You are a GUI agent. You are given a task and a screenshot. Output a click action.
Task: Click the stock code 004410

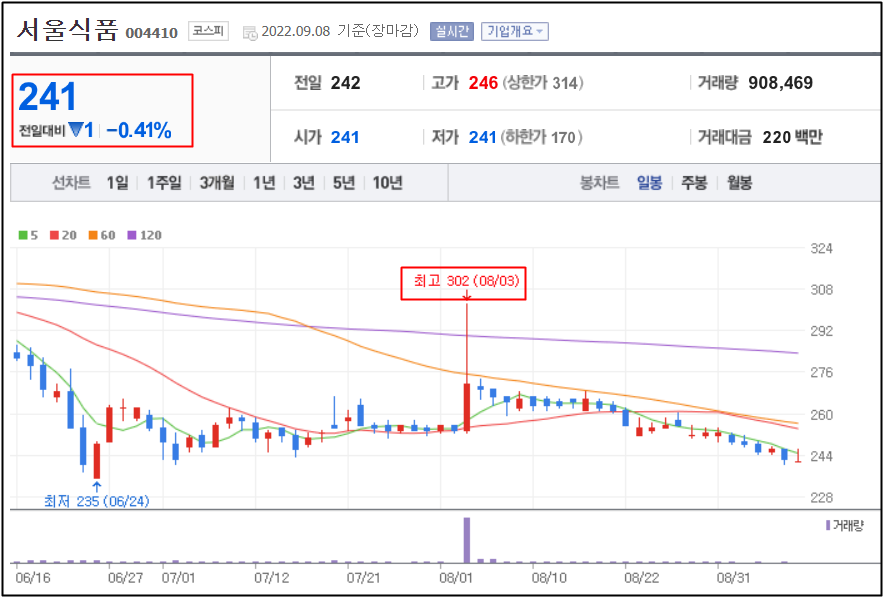[x=151, y=33]
